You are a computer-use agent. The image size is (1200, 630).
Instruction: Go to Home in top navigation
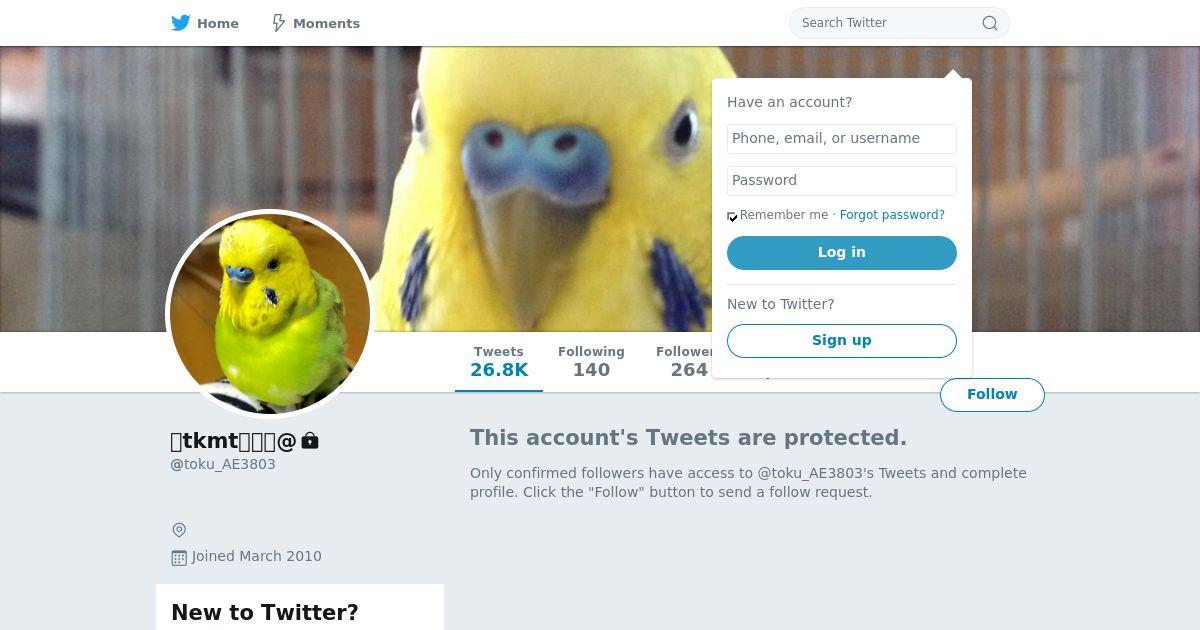click(x=205, y=23)
